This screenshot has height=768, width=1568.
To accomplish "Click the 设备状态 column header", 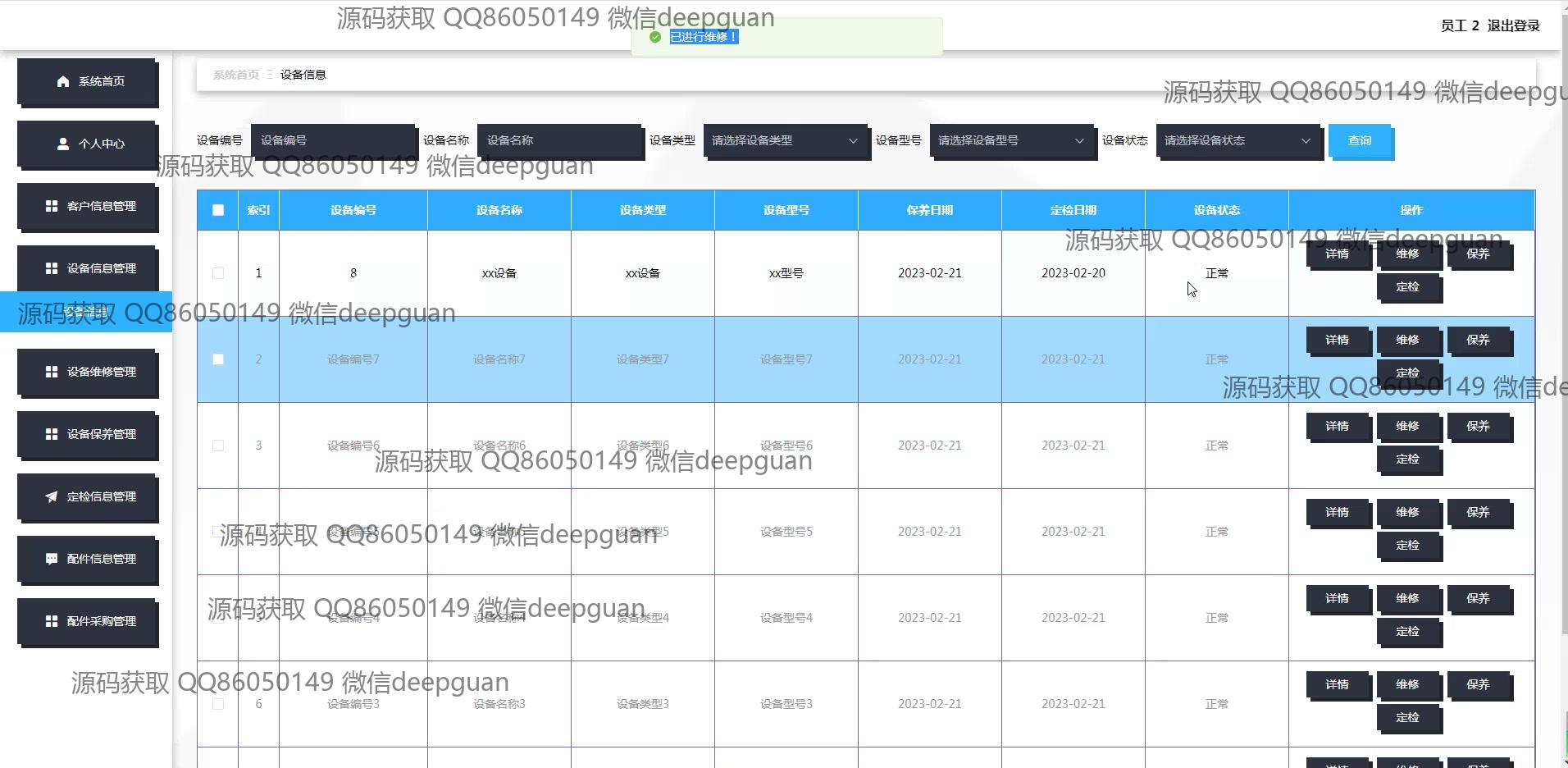I will (x=1217, y=210).
